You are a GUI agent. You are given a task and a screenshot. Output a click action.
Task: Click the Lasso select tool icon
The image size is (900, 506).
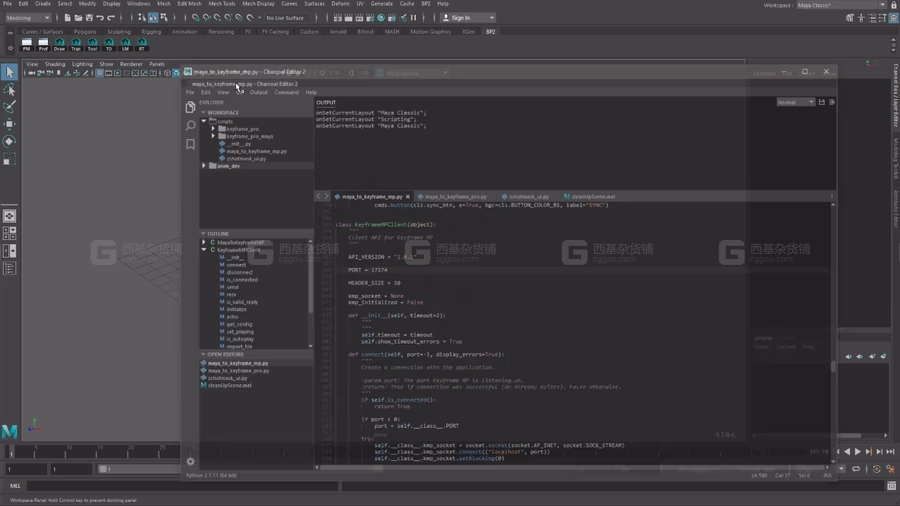[x=9, y=89]
